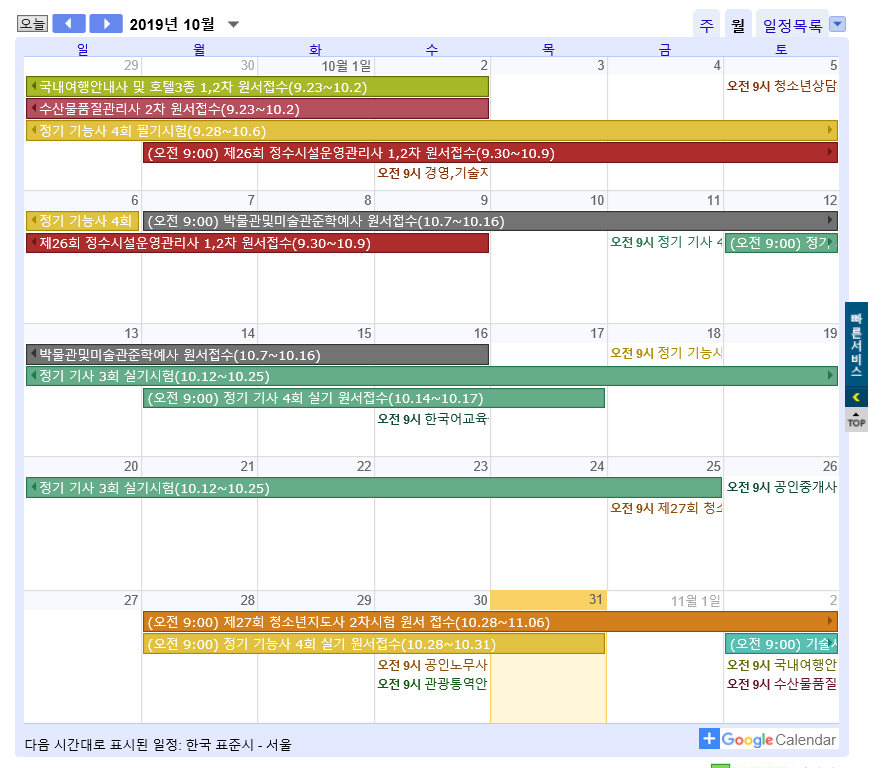Open 오전 9시 공인중개사 event on October 26

click(x=781, y=487)
